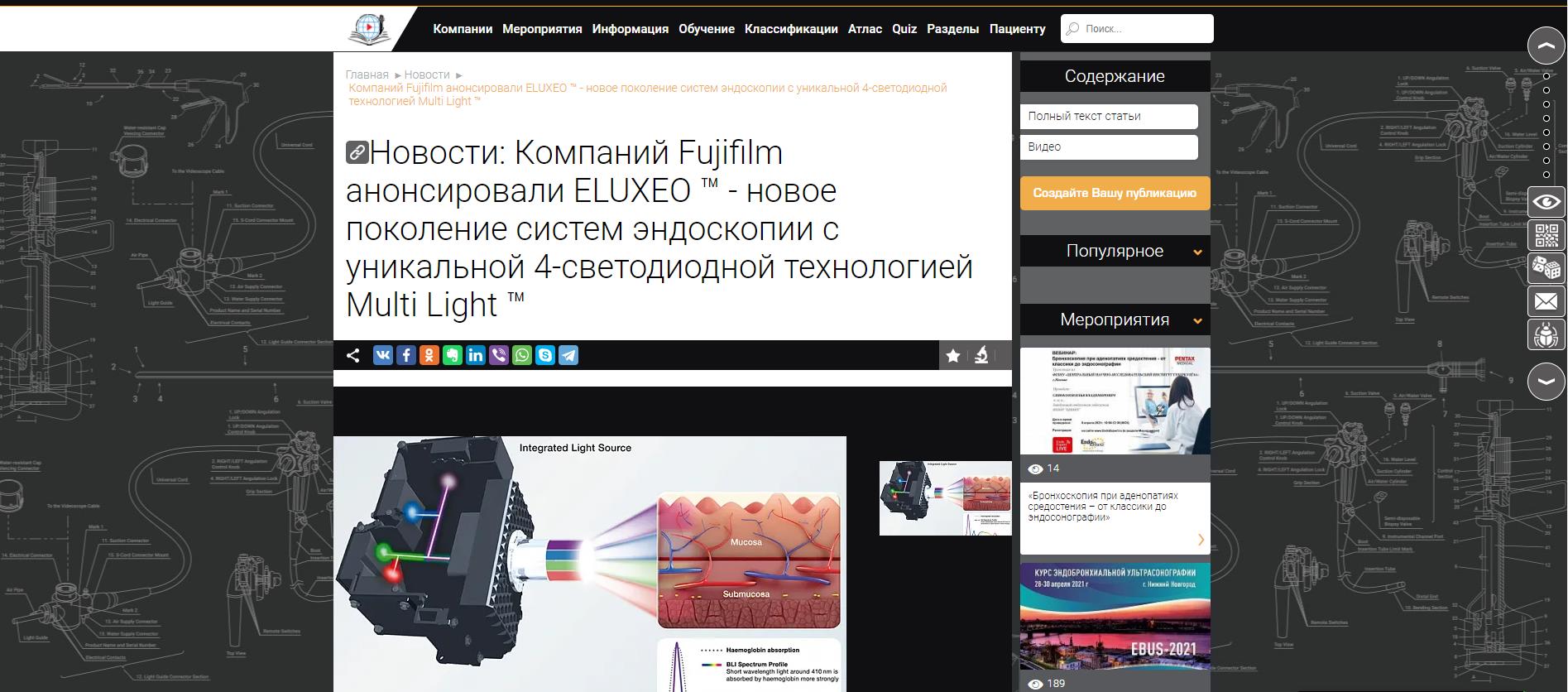Click Создайте Вашу публикацию button
1568x692 pixels.
pos(1115,193)
